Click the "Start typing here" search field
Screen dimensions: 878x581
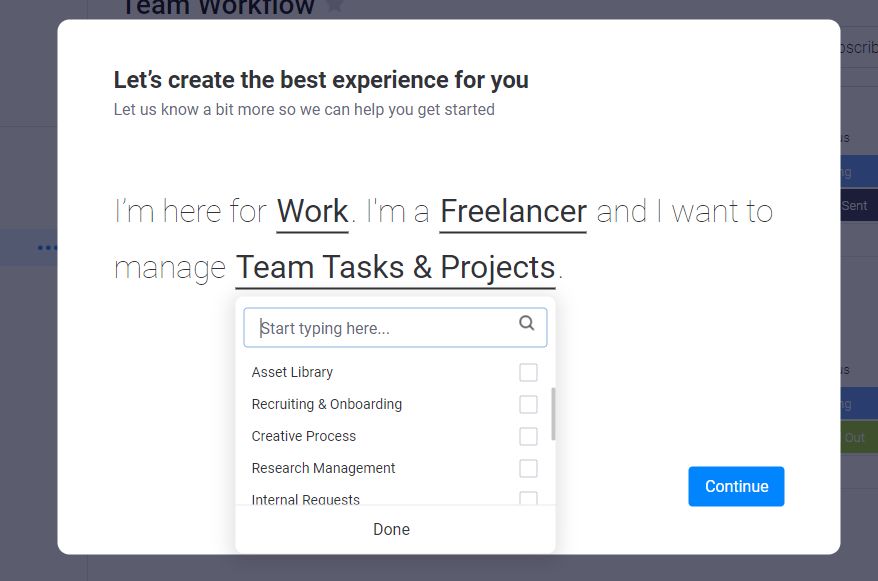click(380, 326)
